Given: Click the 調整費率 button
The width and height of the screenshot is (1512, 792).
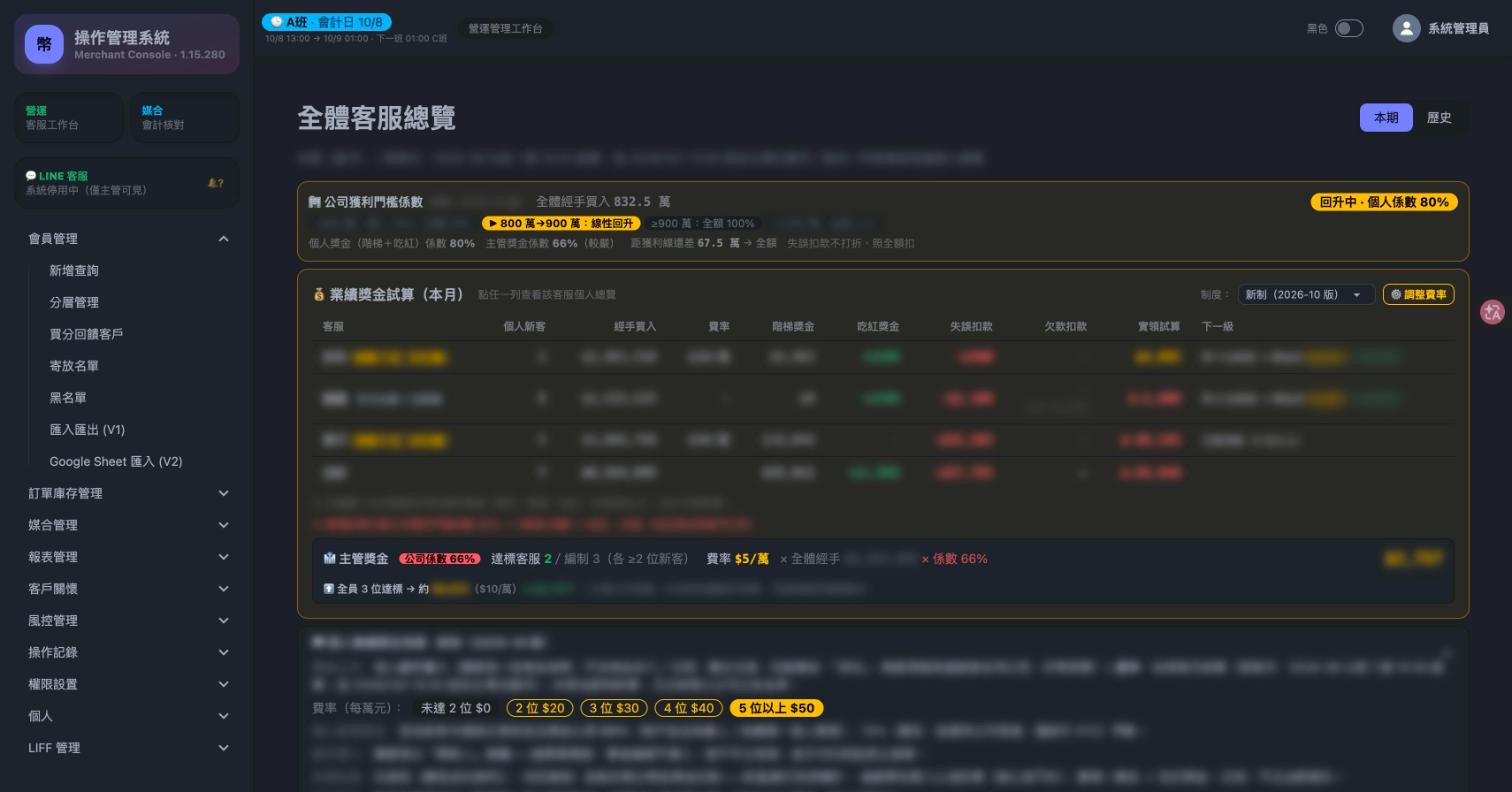Looking at the screenshot, I should (x=1418, y=295).
